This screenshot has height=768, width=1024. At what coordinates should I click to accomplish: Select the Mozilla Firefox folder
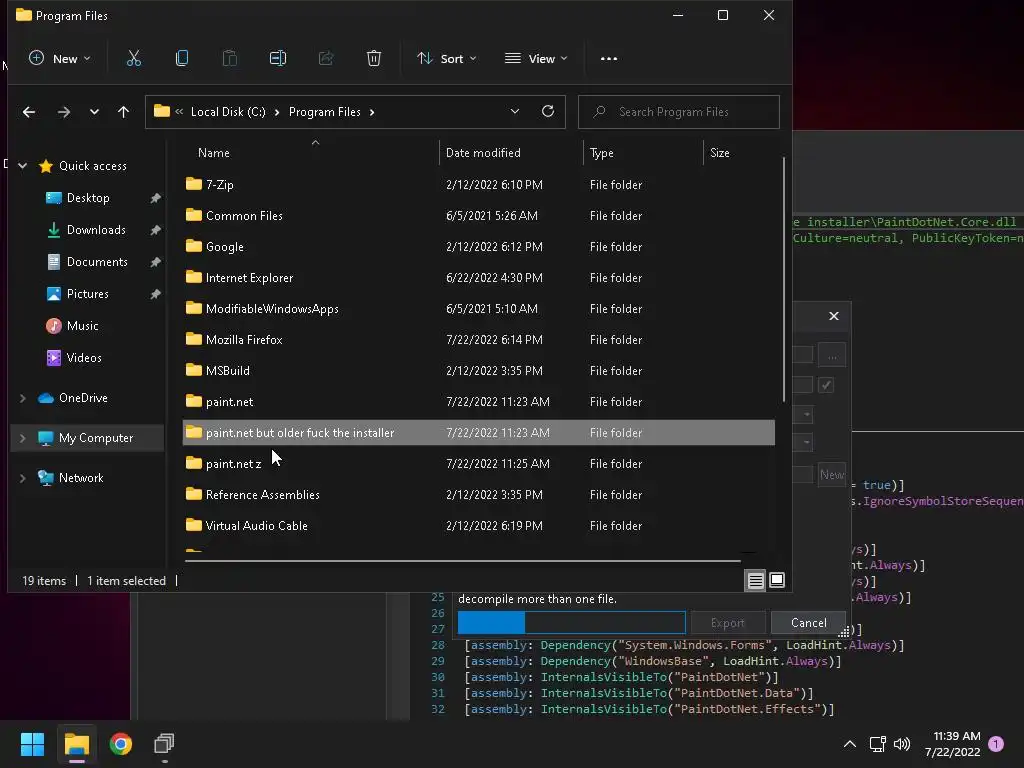click(479, 340)
